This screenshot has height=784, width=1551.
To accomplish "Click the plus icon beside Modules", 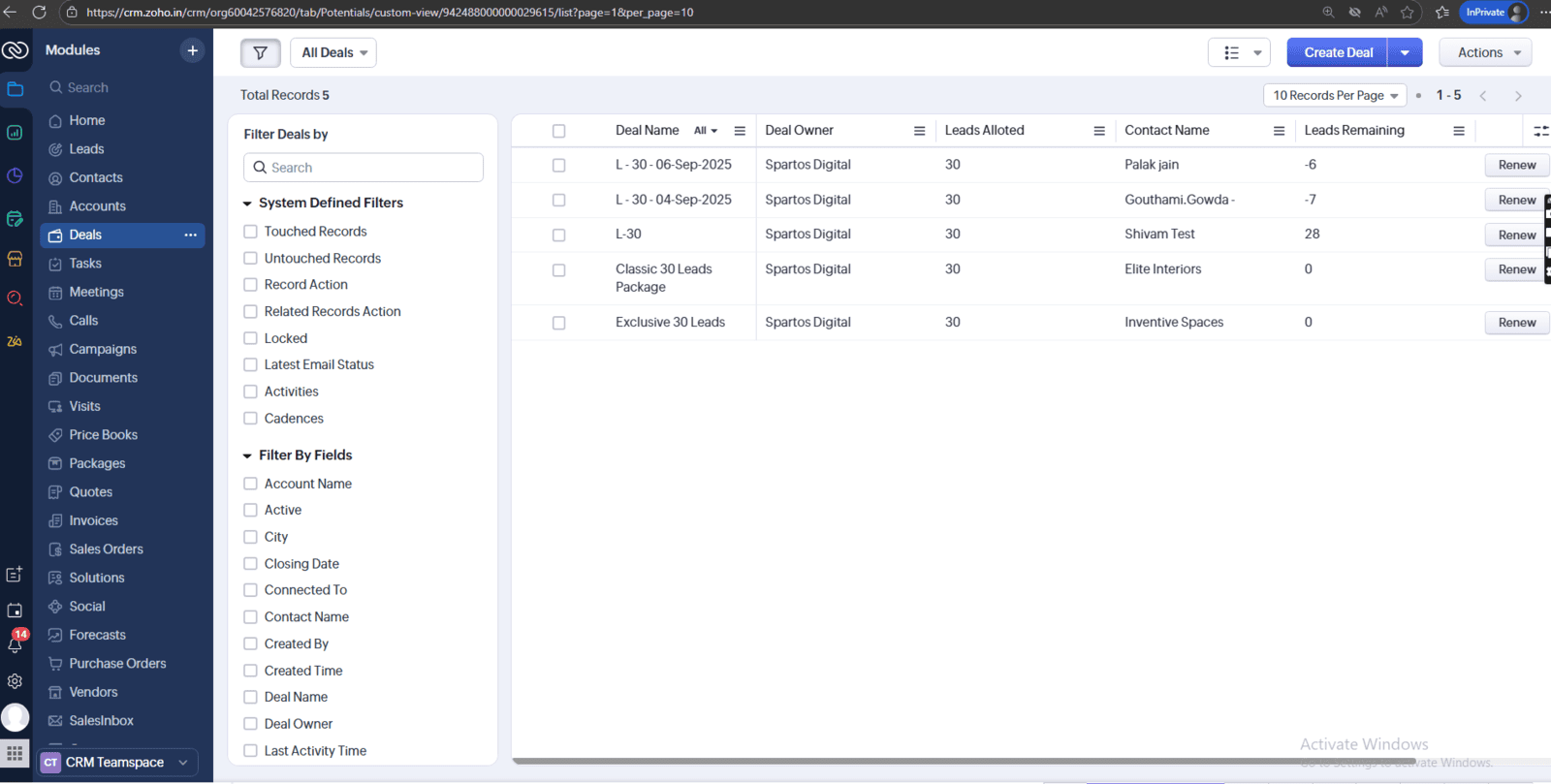I will (x=192, y=50).
